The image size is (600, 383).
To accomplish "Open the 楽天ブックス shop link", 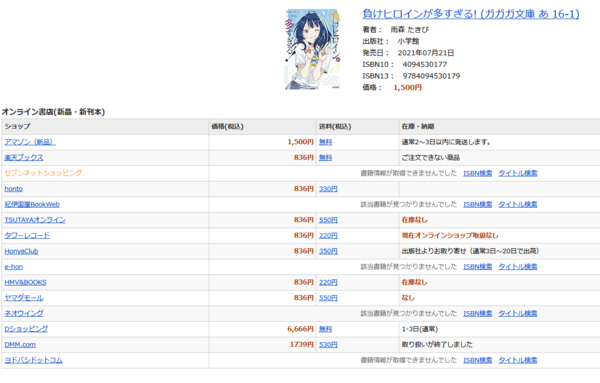I will coord(24,158).
